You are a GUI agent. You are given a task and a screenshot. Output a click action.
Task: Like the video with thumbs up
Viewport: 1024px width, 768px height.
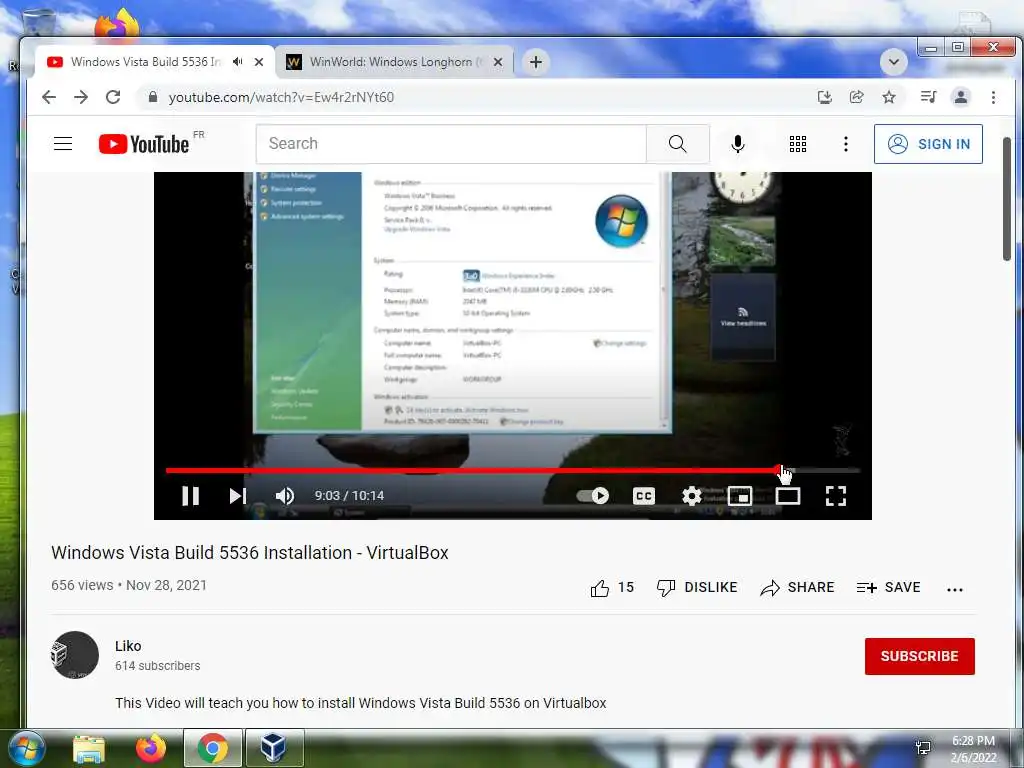pyautogui.click(x=612, y=588)
